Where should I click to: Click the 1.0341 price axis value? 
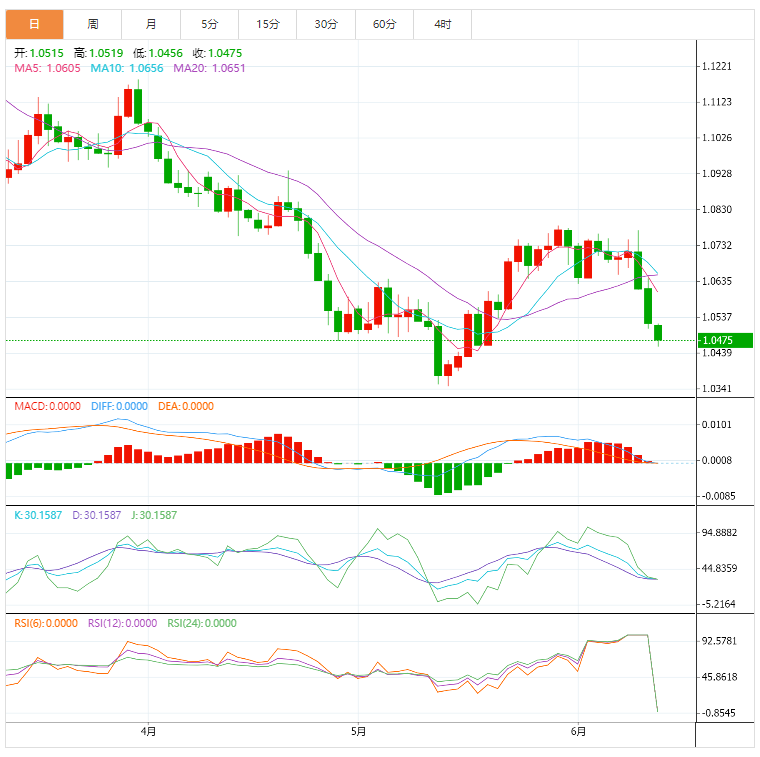pos(717,389)
